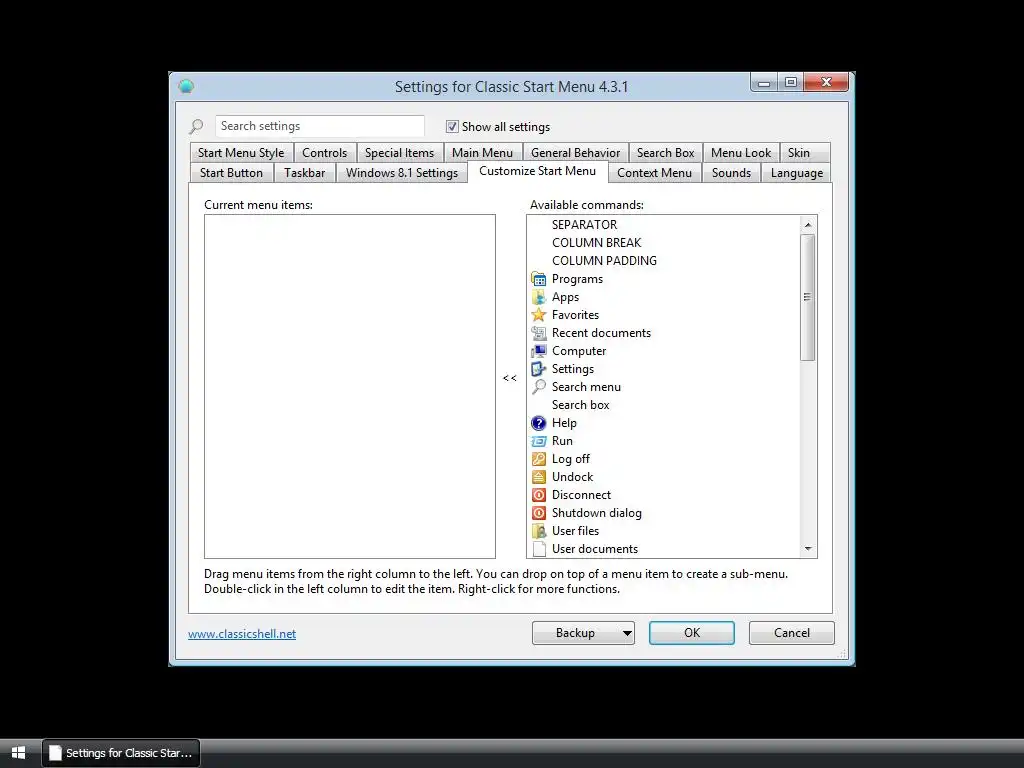Open the Search Box tab
This screenshot has height=768, width=1024.
coord(665,153)
